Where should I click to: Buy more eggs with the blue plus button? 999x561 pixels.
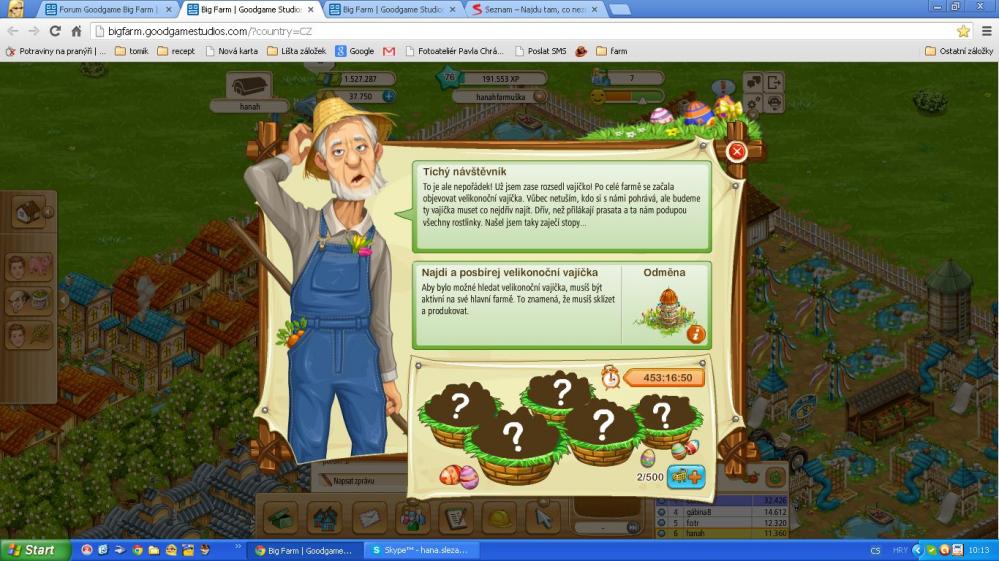pyautogui.click(x=686, y=476)
